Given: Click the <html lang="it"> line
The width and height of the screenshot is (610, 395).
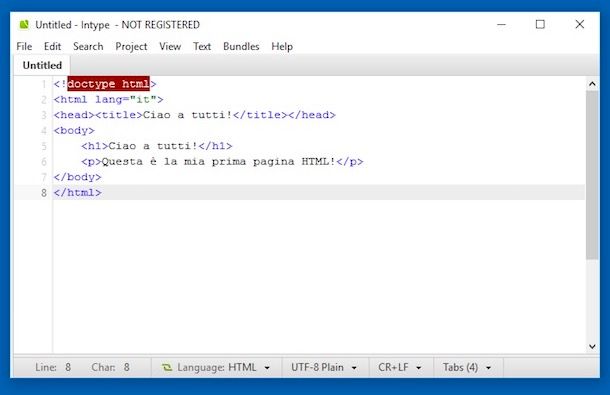Looking at the screenshot, I should tap(109, 100).
